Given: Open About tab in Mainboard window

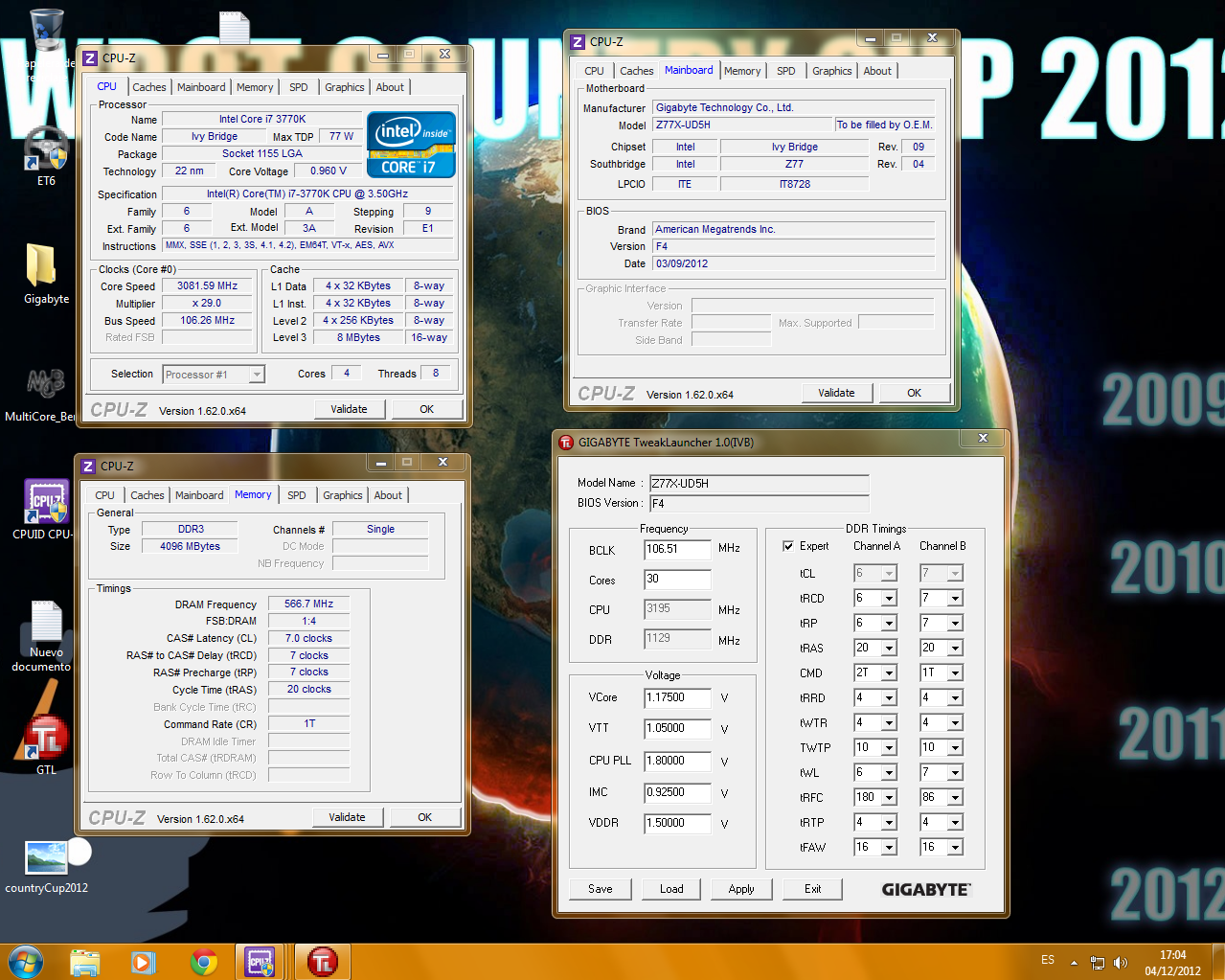Looking at the screenshot, I should point(877,71).
